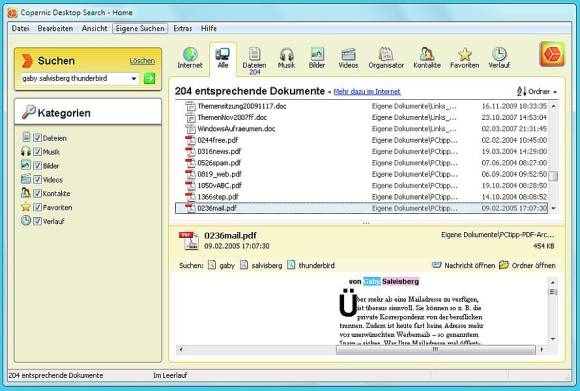
Task: Click the Löschen link to clear search
Action: click(142, 61)
